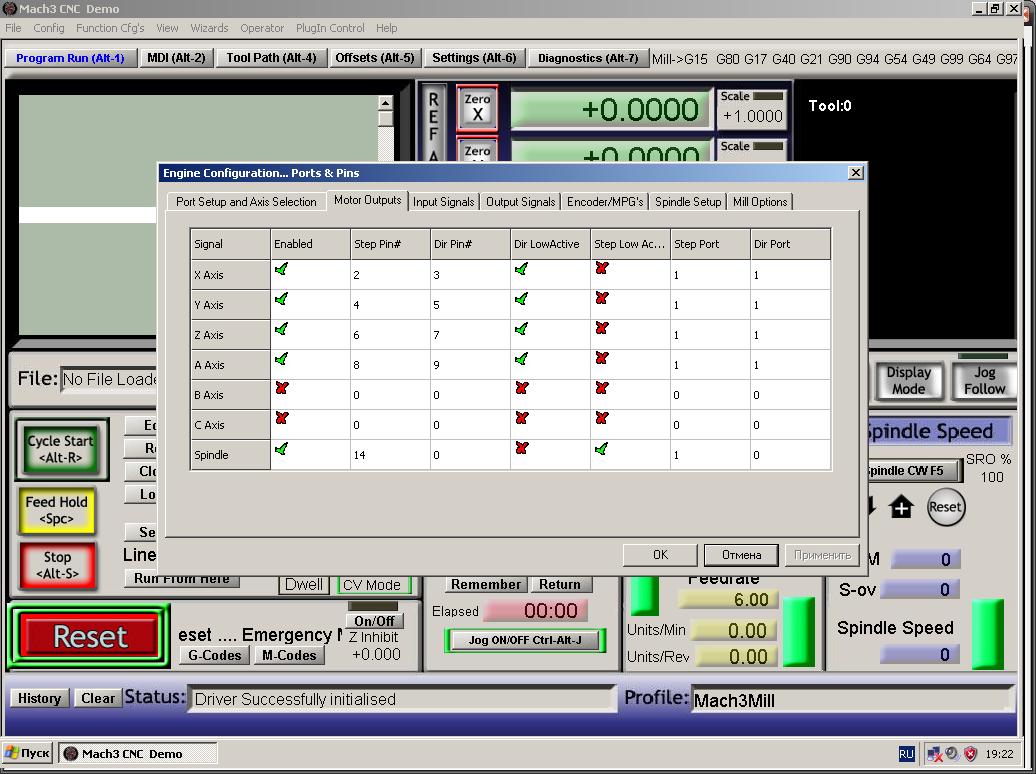Close the Engine Configuration dialog

click(856, 173)
